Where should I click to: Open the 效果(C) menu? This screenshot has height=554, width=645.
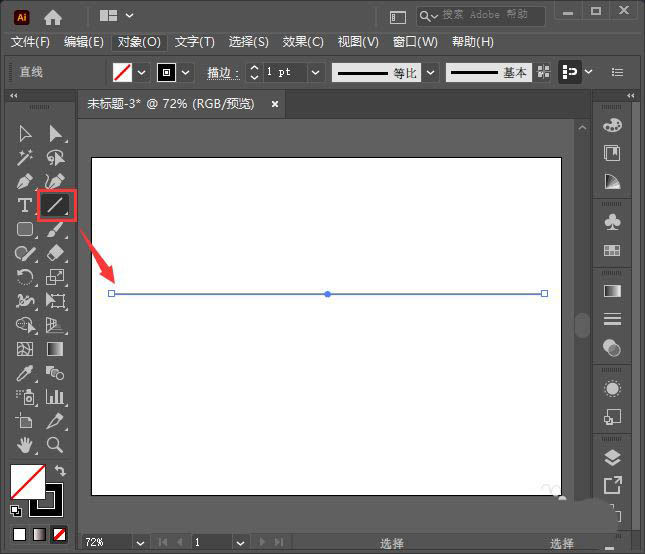303,42
